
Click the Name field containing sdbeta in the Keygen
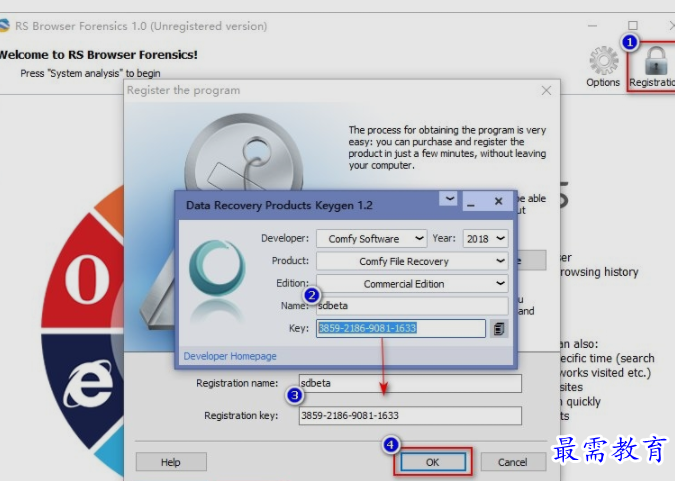(412, 306)
